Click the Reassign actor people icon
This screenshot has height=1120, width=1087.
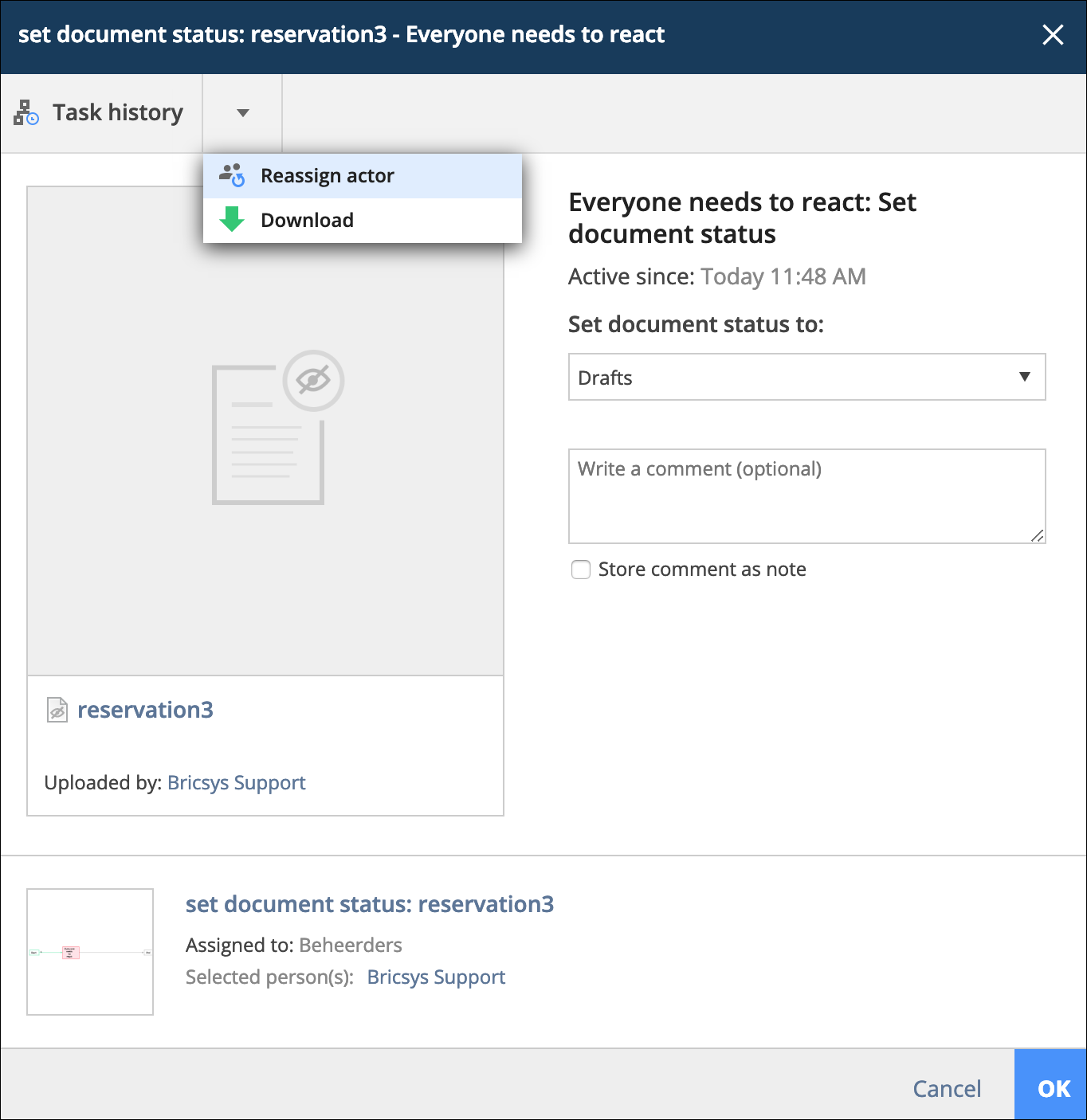coord(232,175)
